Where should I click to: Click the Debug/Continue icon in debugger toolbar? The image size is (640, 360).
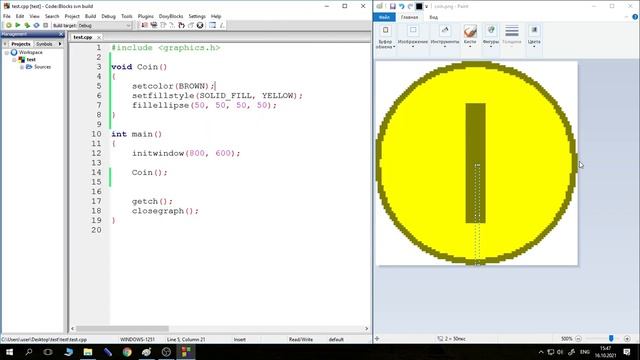point(144,25)
